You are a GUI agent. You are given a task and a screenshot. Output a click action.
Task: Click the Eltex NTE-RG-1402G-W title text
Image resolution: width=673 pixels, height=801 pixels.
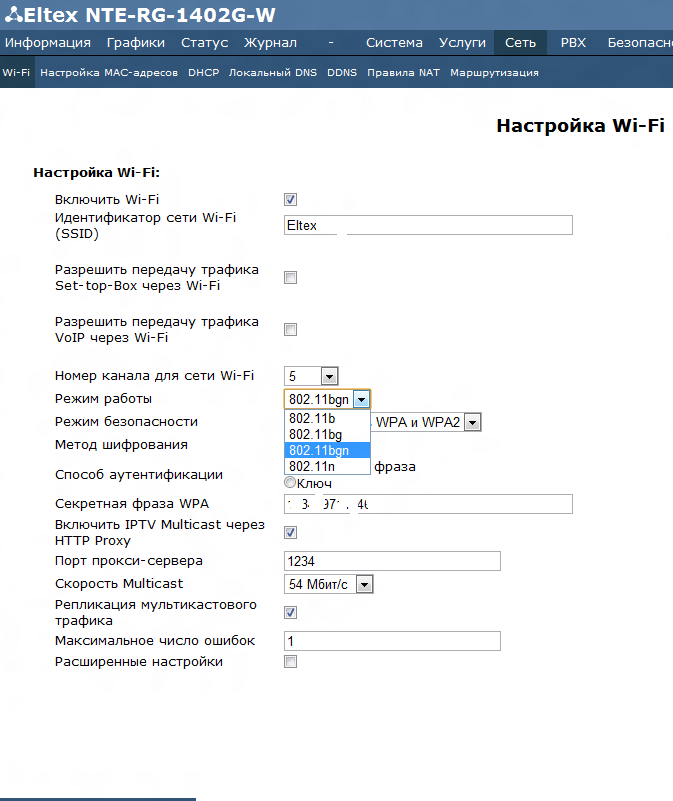(x=149, y=15)
